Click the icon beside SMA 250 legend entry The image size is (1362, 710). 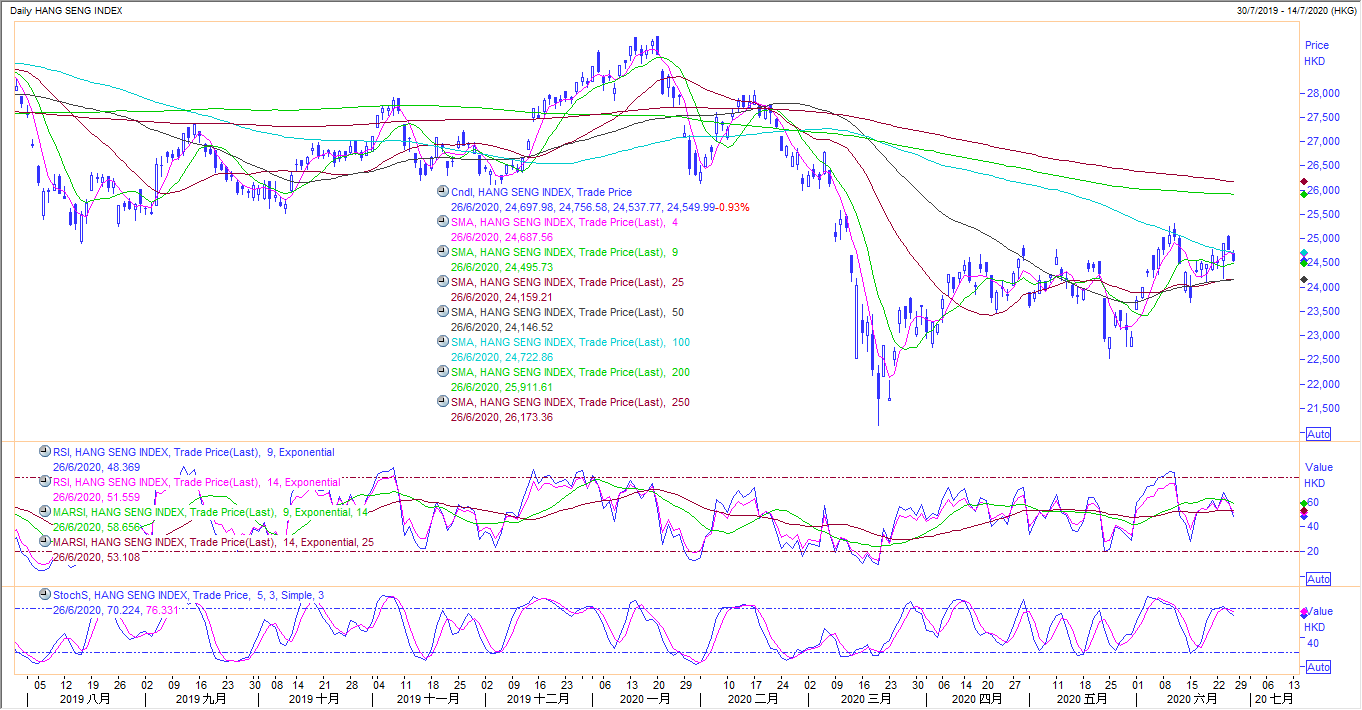(x=443, y=402)
